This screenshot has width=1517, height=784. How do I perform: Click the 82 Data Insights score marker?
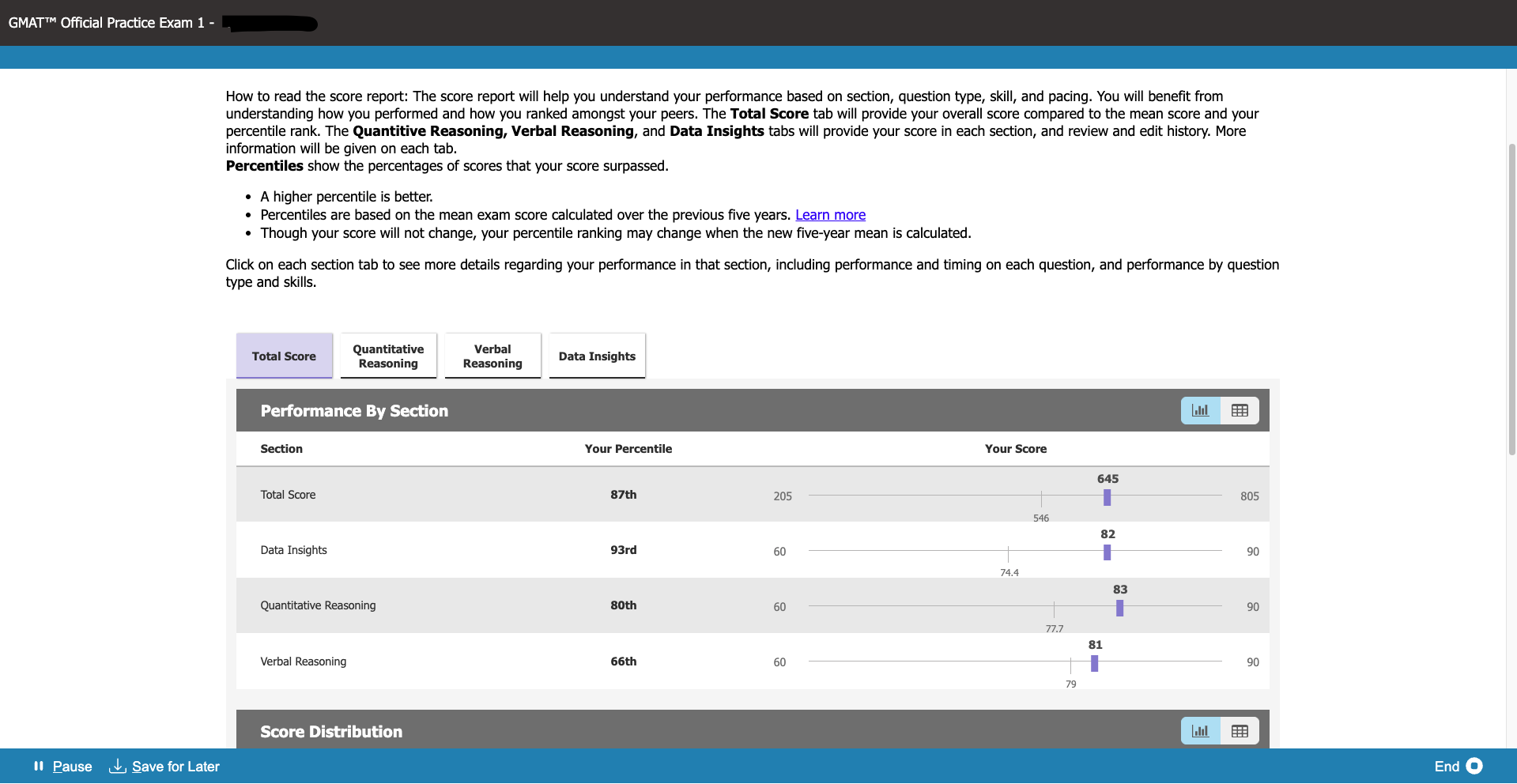coord(1107,552)
